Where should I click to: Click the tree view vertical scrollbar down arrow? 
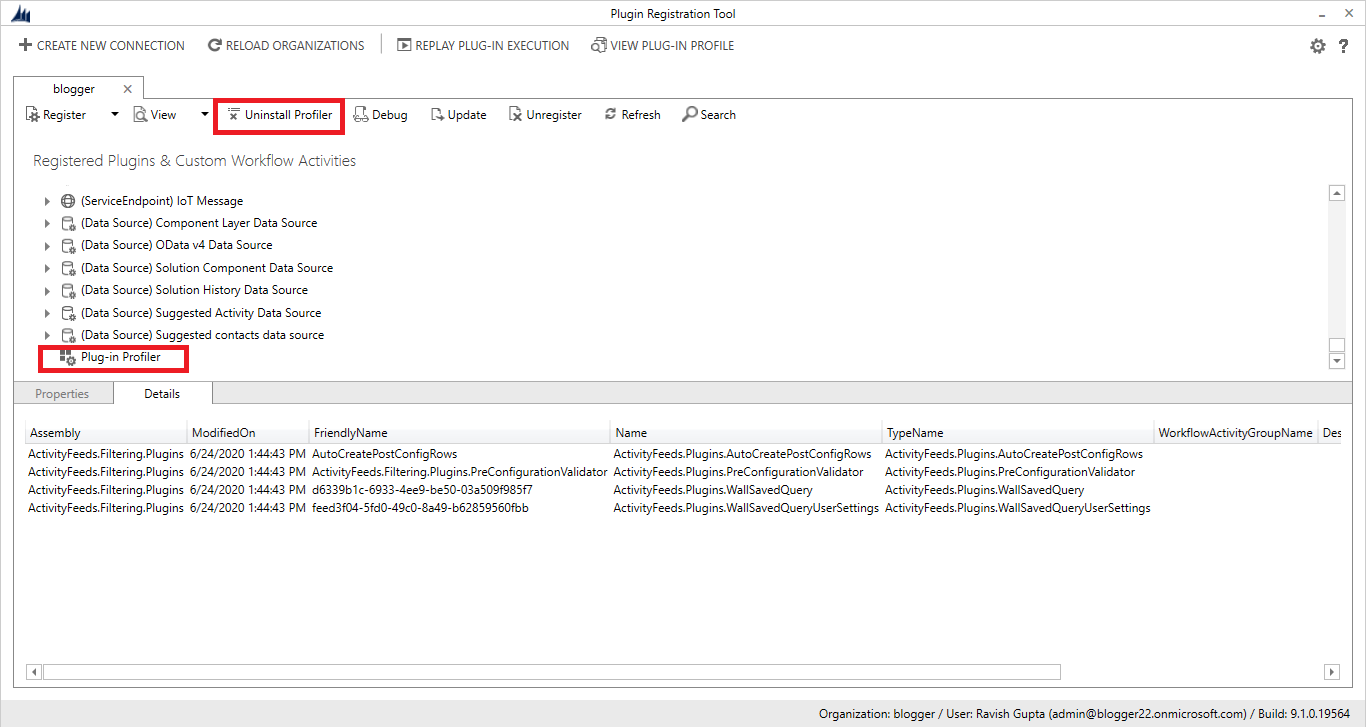[x=1337, y=360]
